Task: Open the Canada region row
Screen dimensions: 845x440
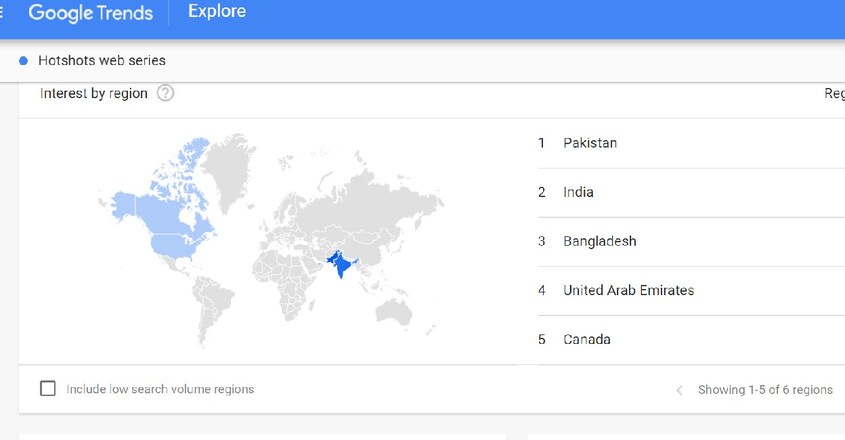Action: pos(691,340)
